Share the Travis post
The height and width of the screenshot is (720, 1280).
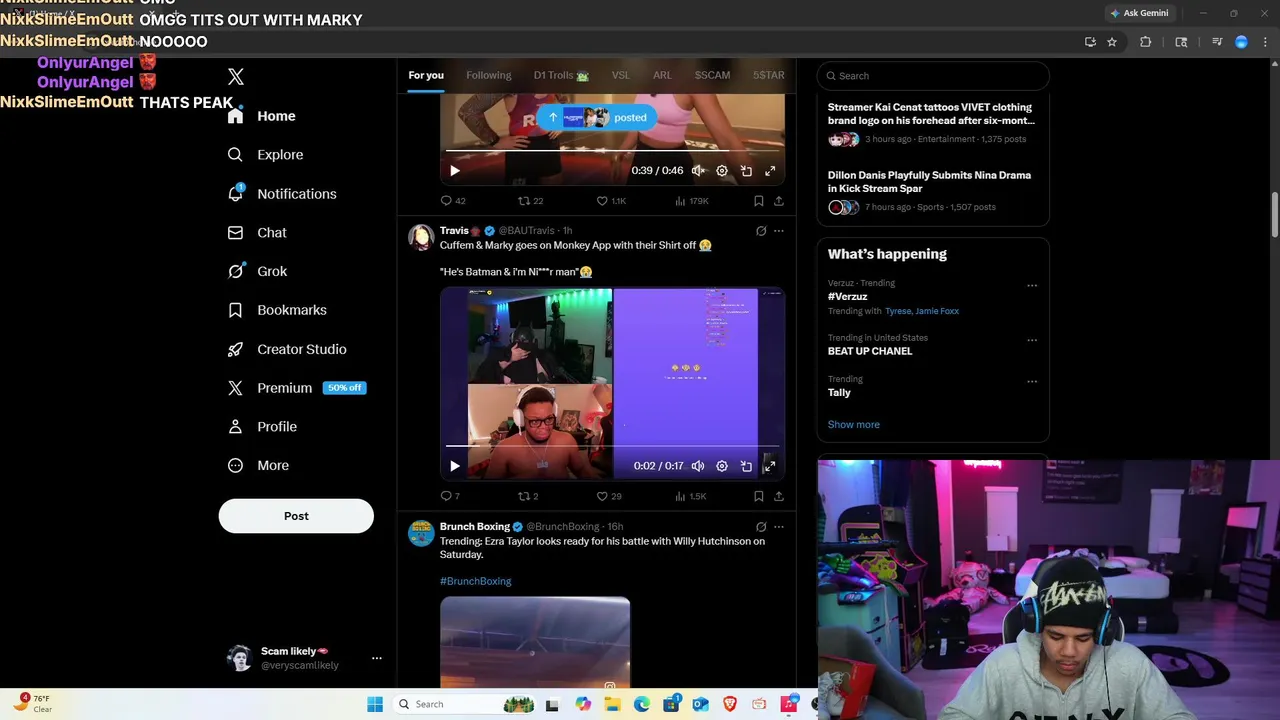[778, 496]
